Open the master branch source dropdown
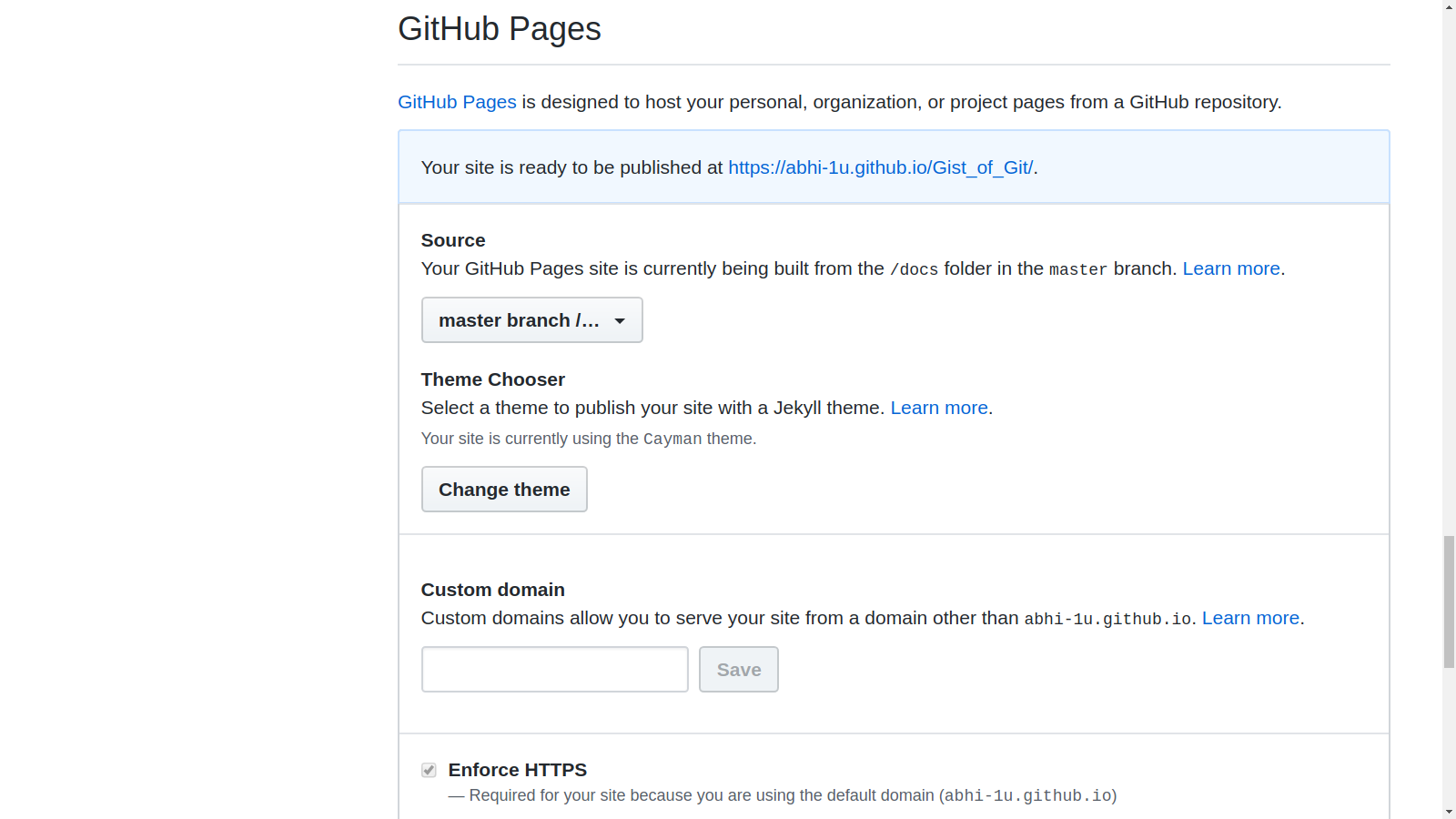Screen dimensions: 1456x819 [532, 320]
